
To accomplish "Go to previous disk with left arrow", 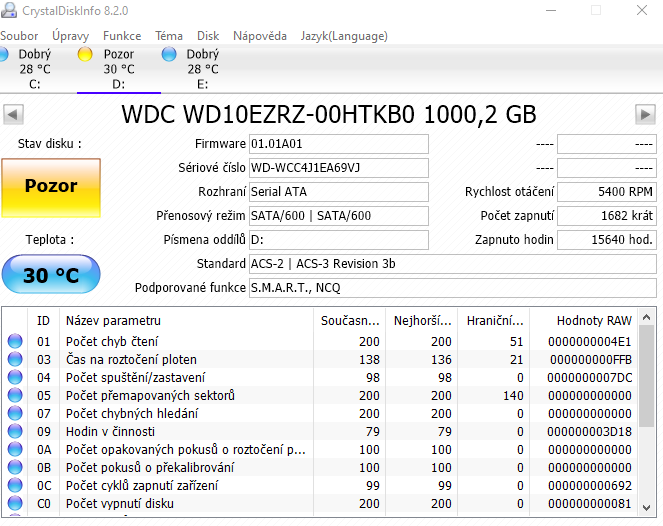I will point(13,115).
